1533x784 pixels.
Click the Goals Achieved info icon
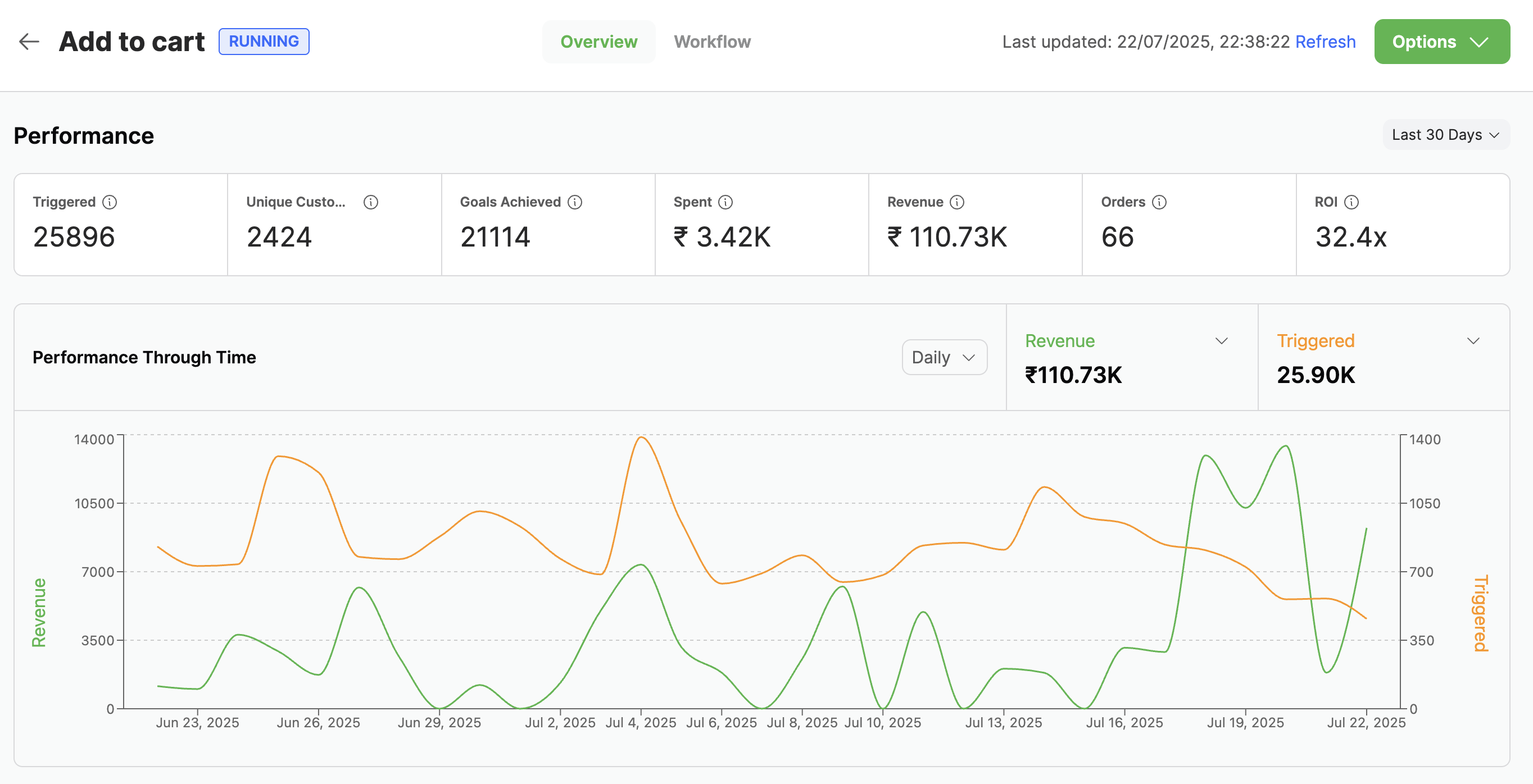click(x=575, y=202)
